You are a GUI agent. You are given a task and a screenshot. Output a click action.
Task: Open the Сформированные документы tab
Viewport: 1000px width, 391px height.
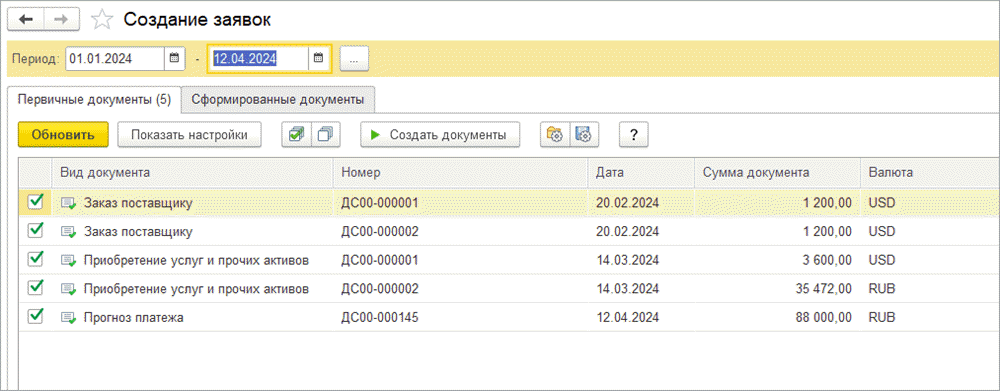278,100
